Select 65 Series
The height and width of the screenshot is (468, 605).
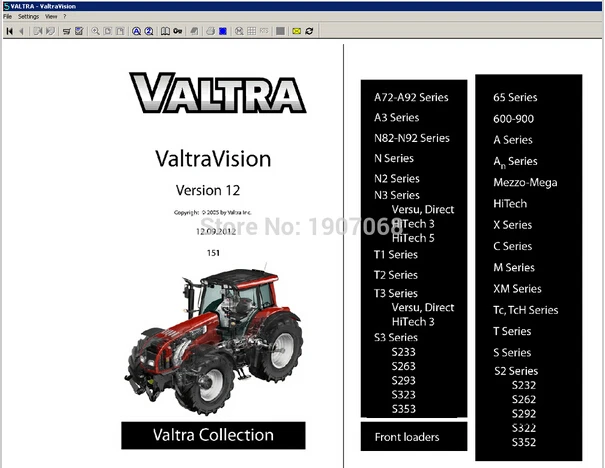pyautogui.click(x=515, y=97)
